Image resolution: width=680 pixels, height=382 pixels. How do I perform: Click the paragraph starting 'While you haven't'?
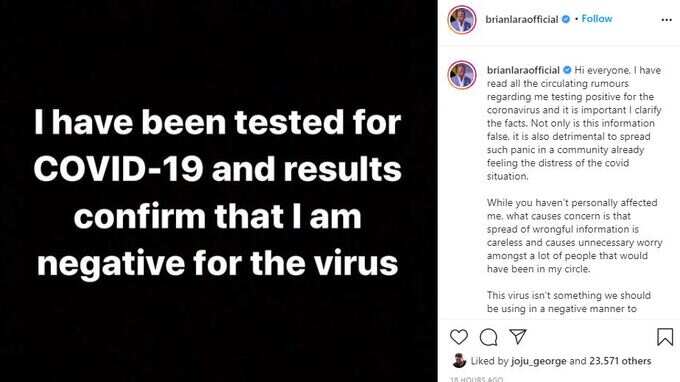point(574,236)
